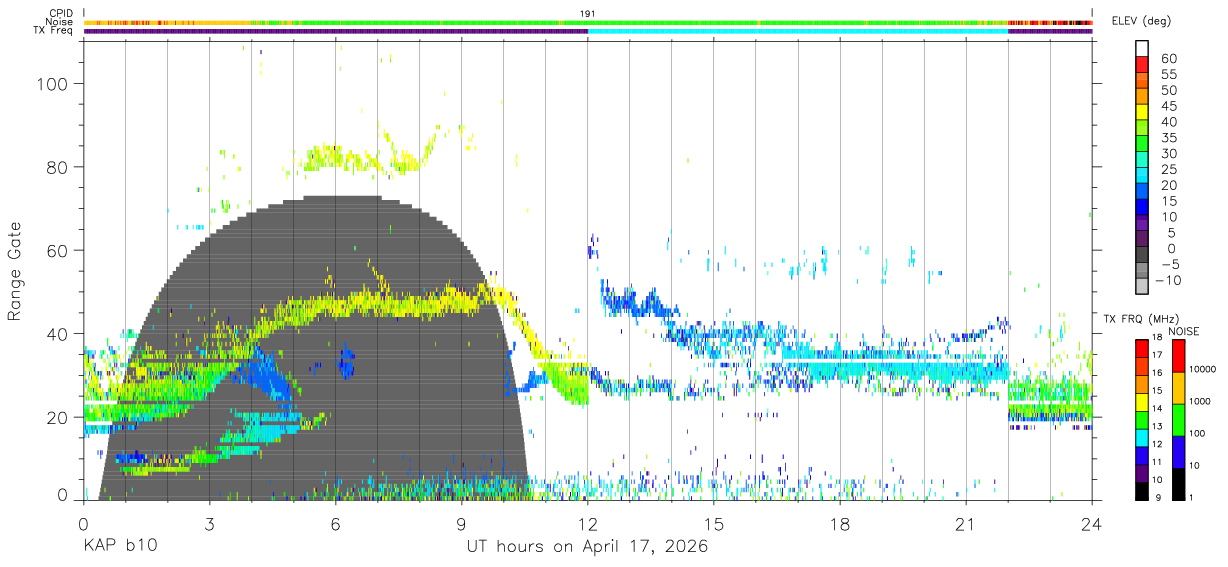Click the cyan segment of TX Freq strip

pos(798,31)
